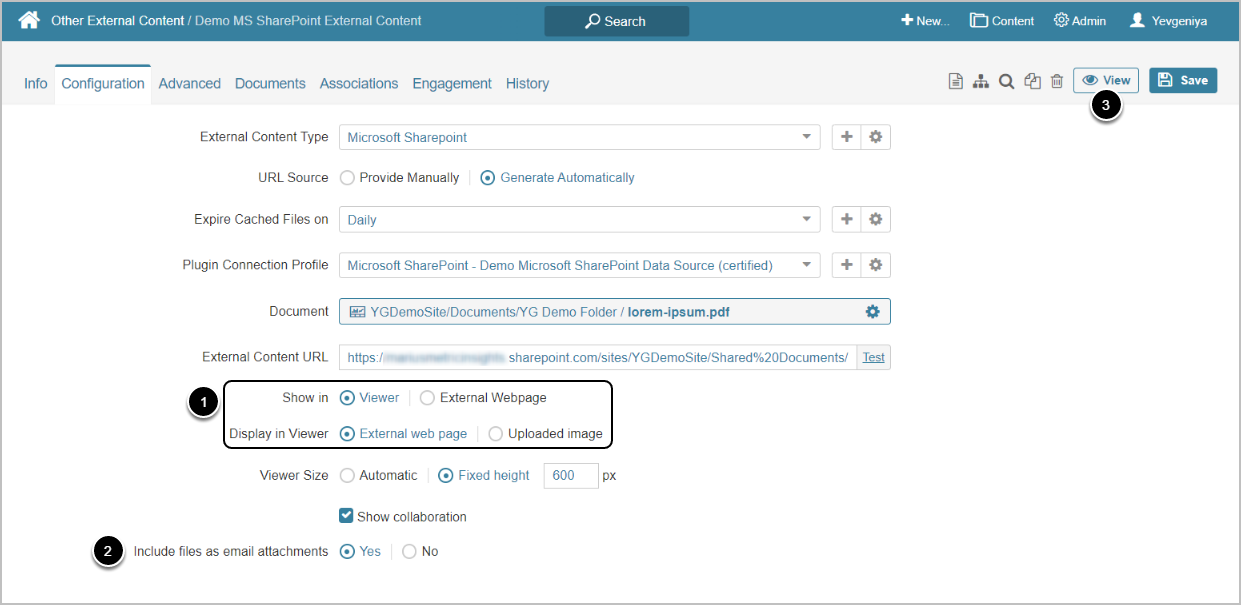This screenshot has height=605, width=1241.
Task: Click the home icon in top bar
Action: coord(29,20)
